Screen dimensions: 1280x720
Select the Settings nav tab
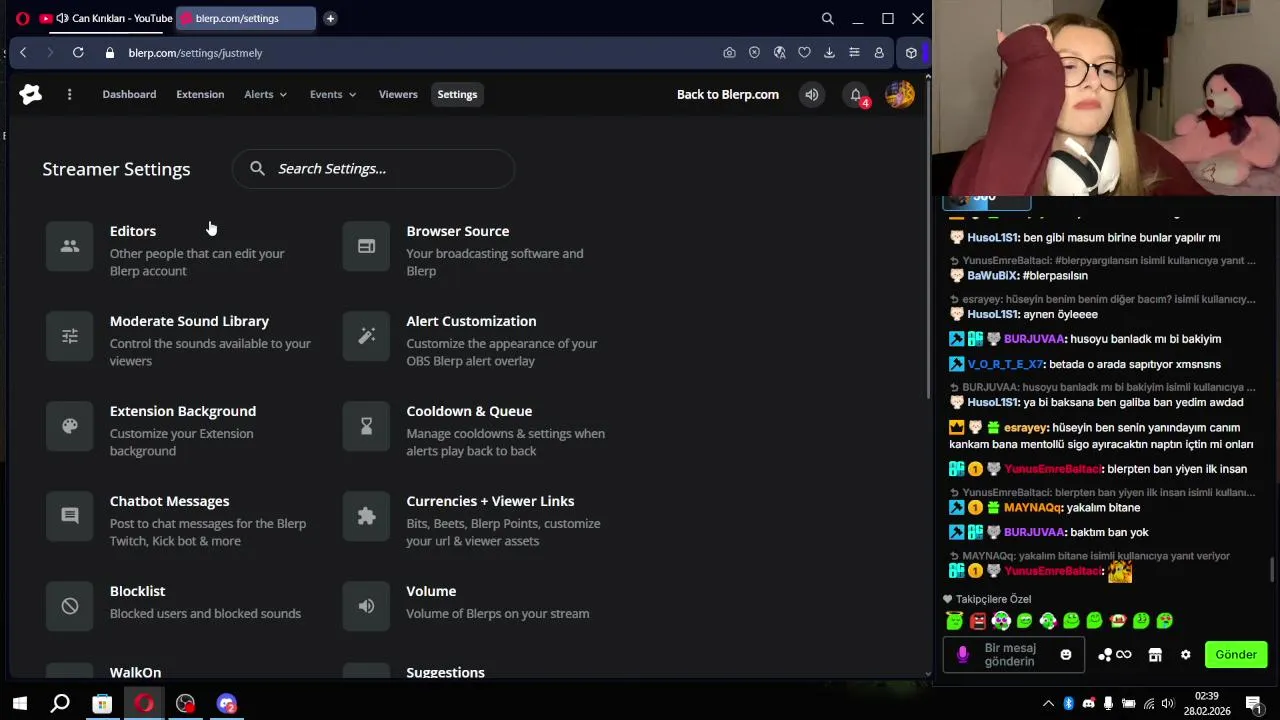click(x=457, y=94)
